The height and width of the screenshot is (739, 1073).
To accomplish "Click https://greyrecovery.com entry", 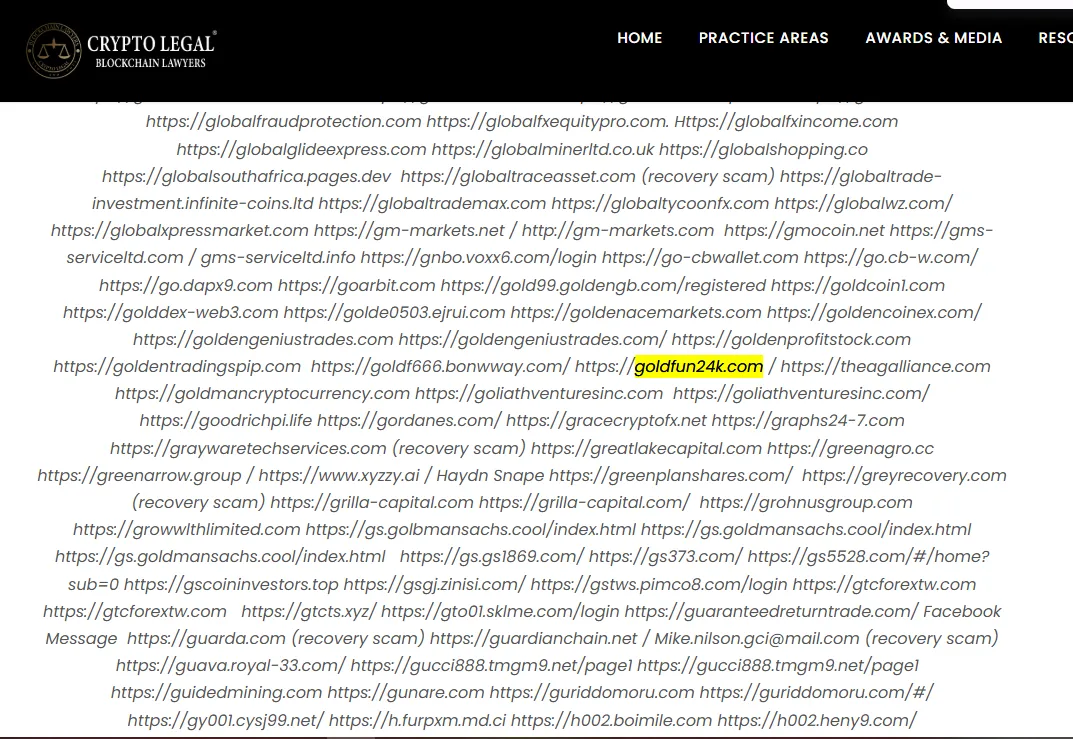I will (x=904, y=475).
